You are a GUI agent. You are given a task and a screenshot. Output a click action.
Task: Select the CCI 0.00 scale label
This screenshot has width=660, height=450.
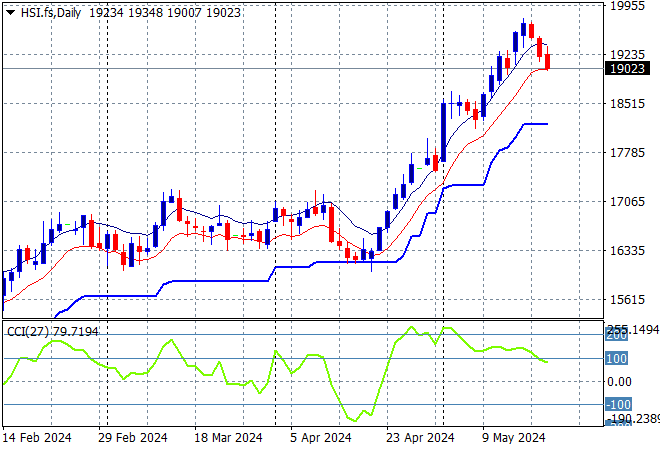[620, 382]
